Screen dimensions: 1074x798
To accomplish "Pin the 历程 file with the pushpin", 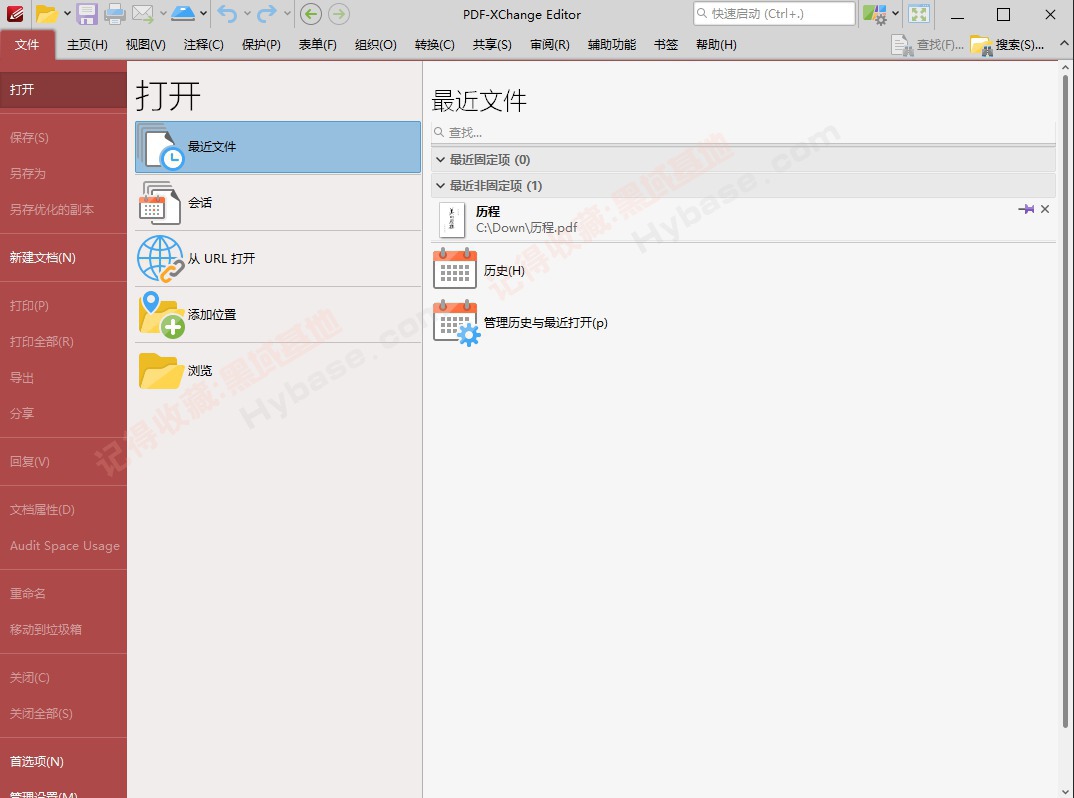I will tap(1026, 209).
